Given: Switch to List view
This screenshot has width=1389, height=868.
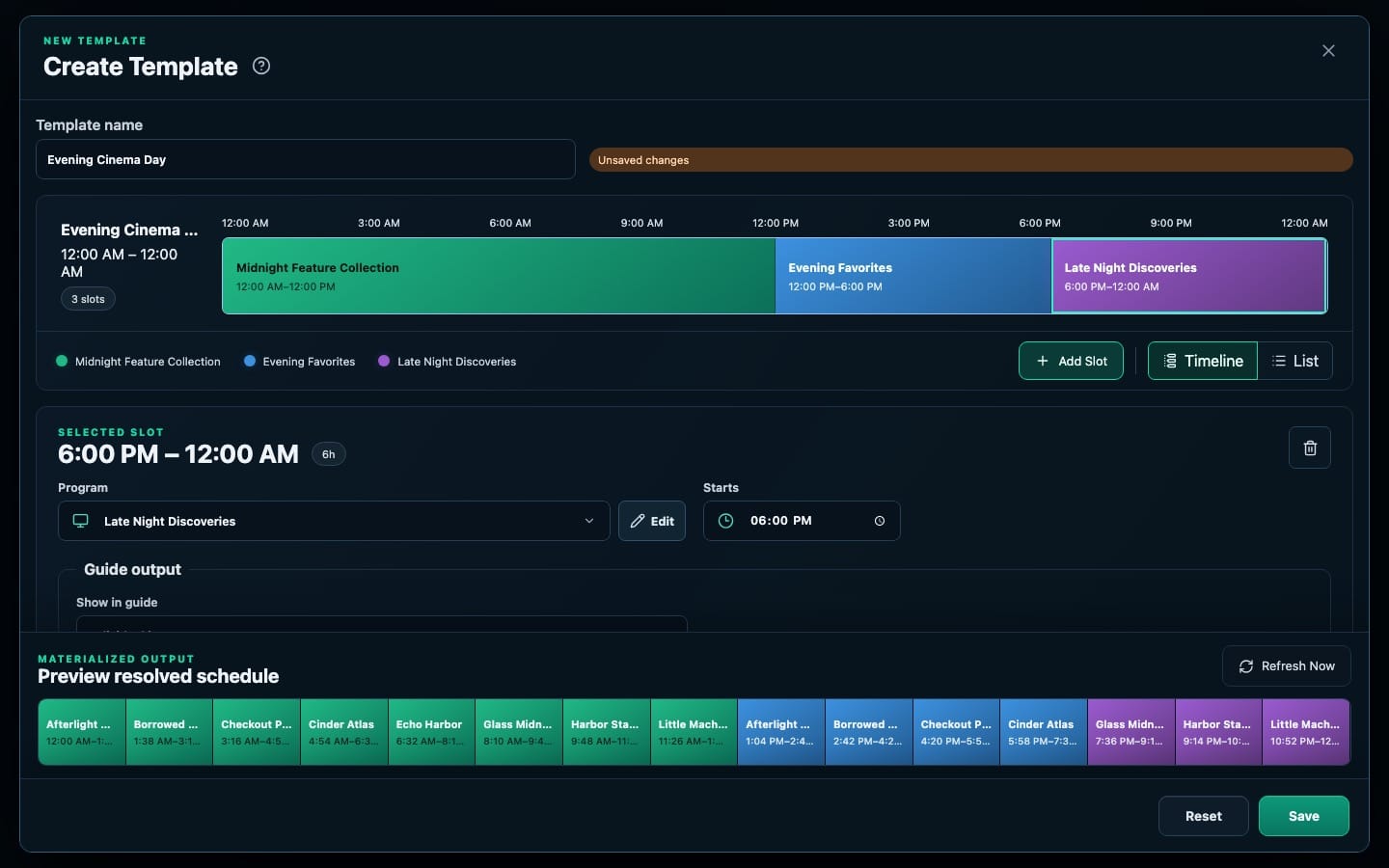Looking at the screenshot, I should [x=1294, y=361].
